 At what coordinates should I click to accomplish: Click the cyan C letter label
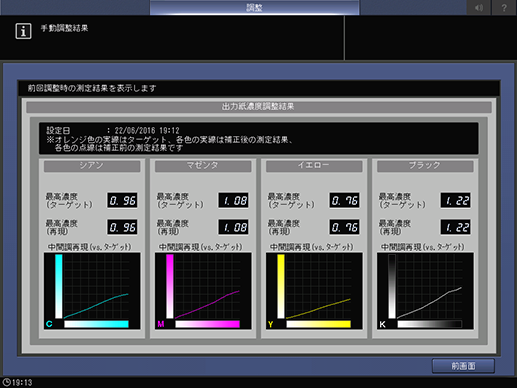click(x=49, y=324)
